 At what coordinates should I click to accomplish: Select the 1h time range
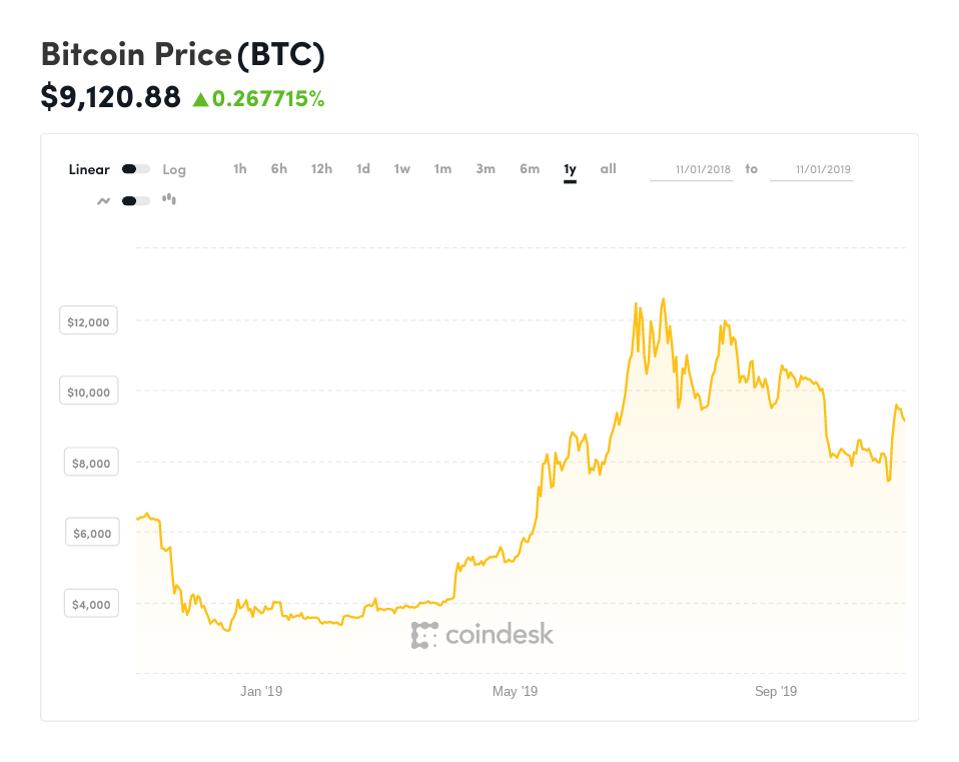click(239, 170)
